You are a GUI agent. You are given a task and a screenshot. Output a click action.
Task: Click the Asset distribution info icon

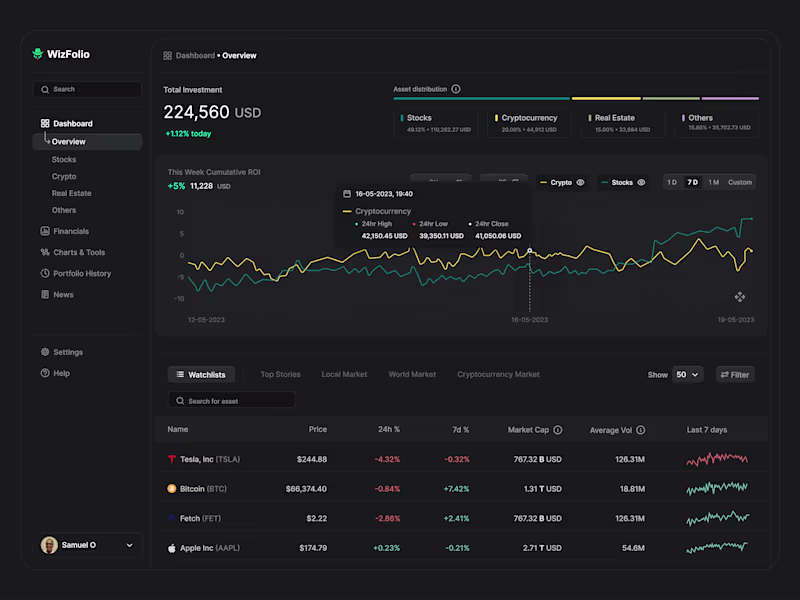click(x=456, y=88)
